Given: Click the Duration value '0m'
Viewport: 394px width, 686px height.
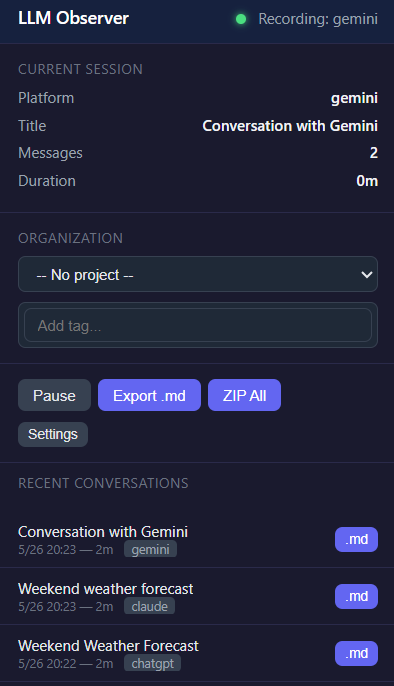Looking at the screenshot, I should (x=367, y=181).
